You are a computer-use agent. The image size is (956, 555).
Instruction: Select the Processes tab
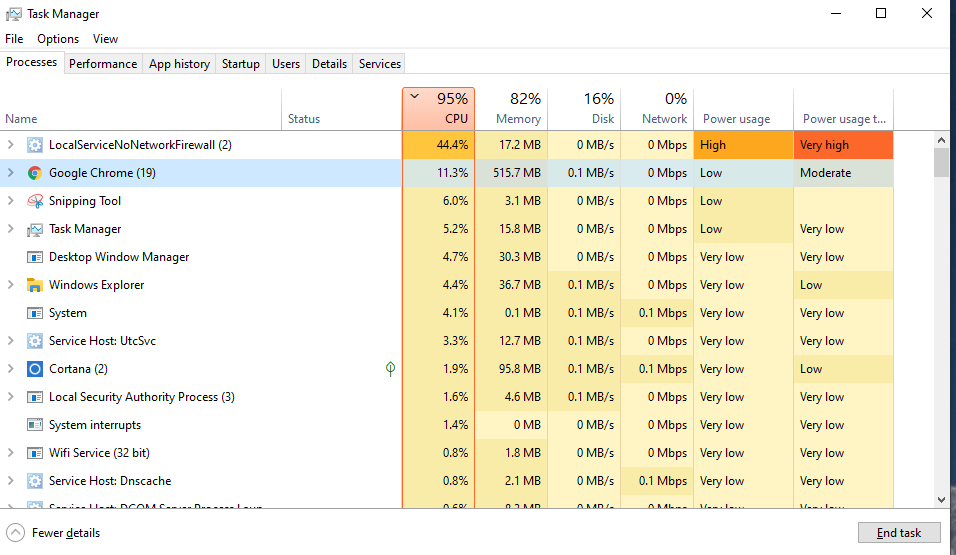[32, 62]
